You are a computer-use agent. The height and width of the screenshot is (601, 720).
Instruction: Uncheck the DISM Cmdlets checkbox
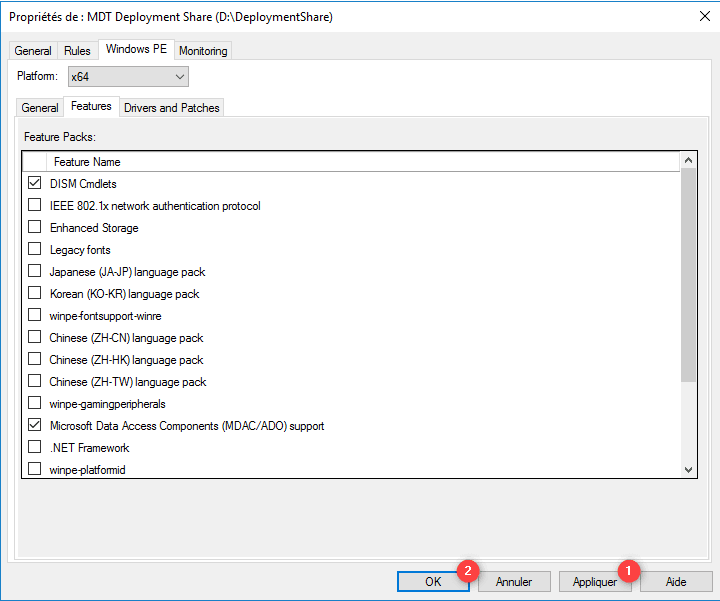[34, 183]
